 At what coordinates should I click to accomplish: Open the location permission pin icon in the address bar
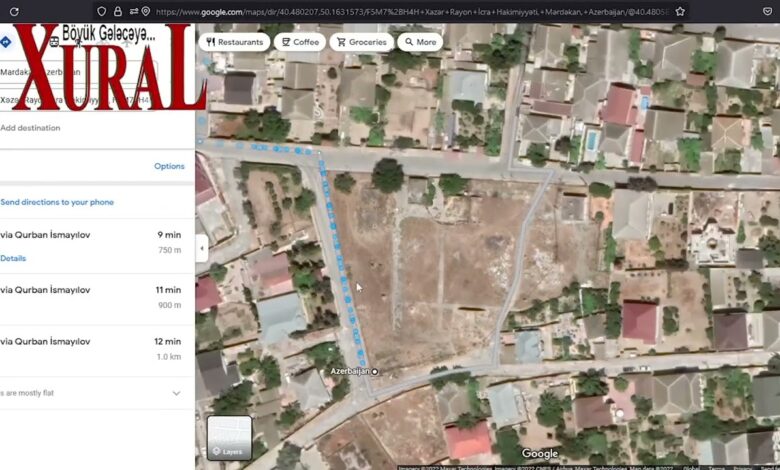point(146,11)
